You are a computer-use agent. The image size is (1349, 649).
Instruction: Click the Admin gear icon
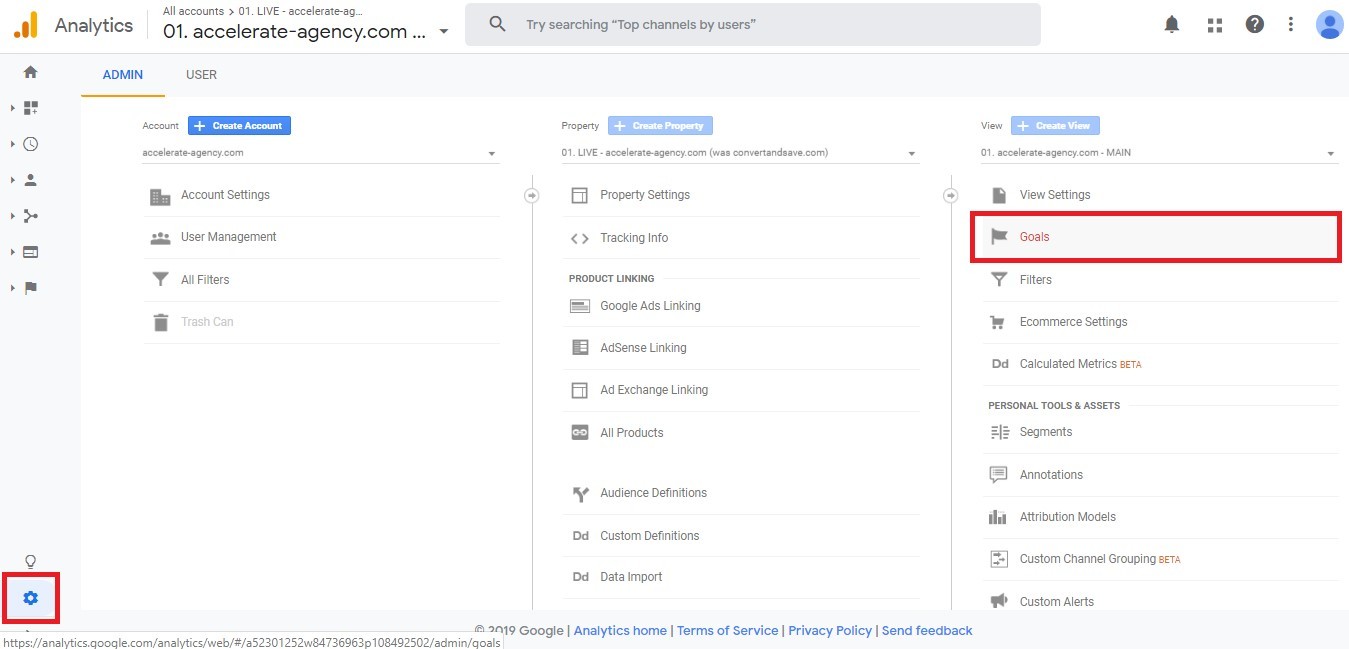tap(30, 598)
